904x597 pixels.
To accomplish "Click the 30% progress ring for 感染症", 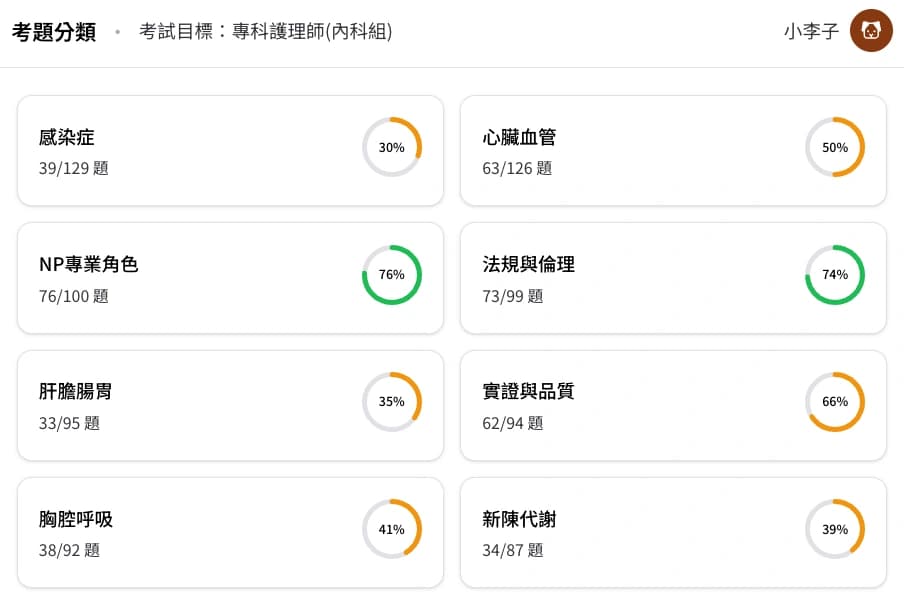I will tap(392, 147).
